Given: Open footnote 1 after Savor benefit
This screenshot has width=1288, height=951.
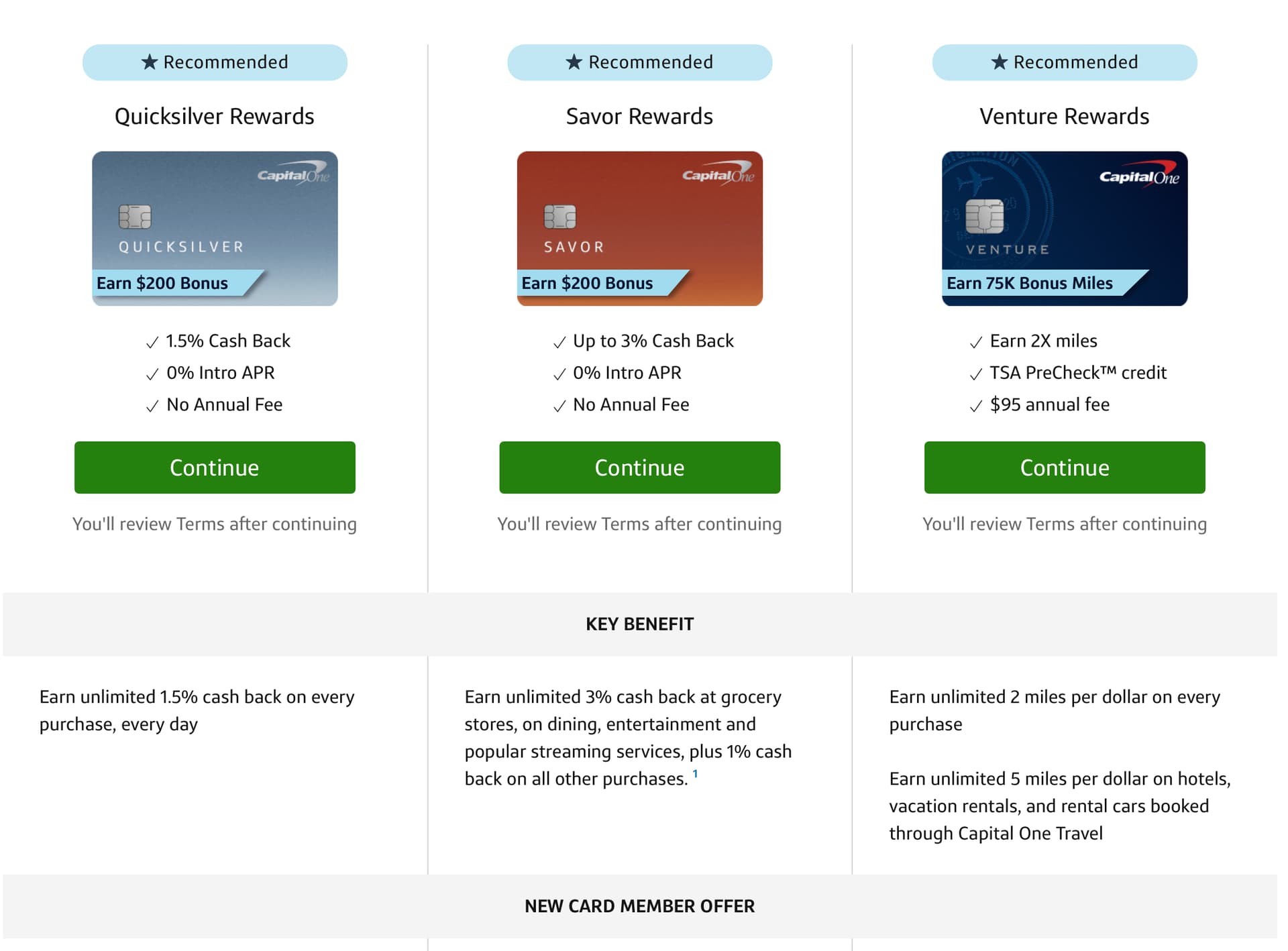Looking at the screenshot, I should coord(696,774).
